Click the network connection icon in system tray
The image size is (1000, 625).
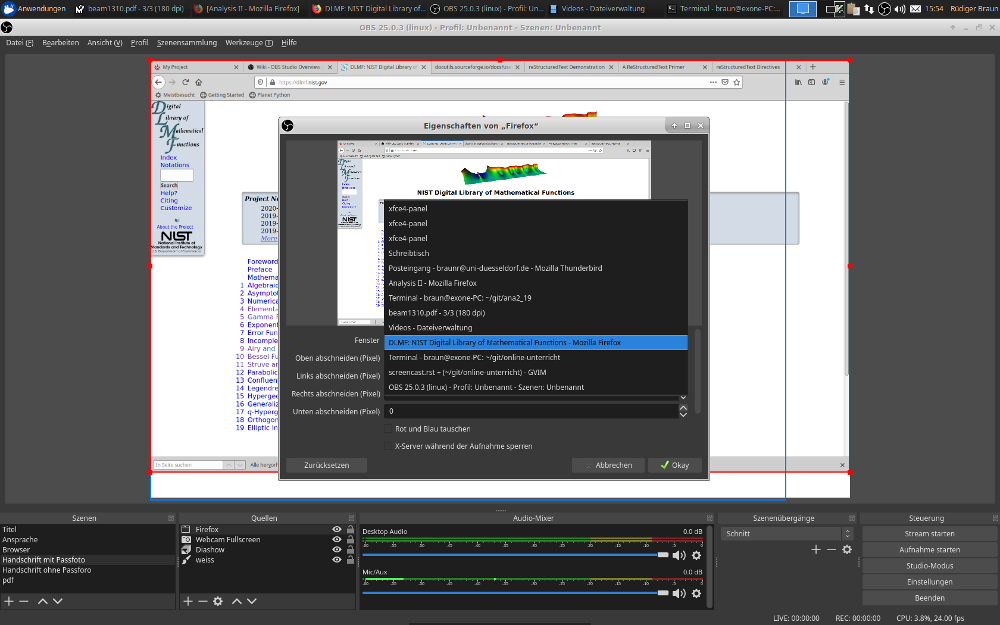pyautogui.click(x=869, y=9)
